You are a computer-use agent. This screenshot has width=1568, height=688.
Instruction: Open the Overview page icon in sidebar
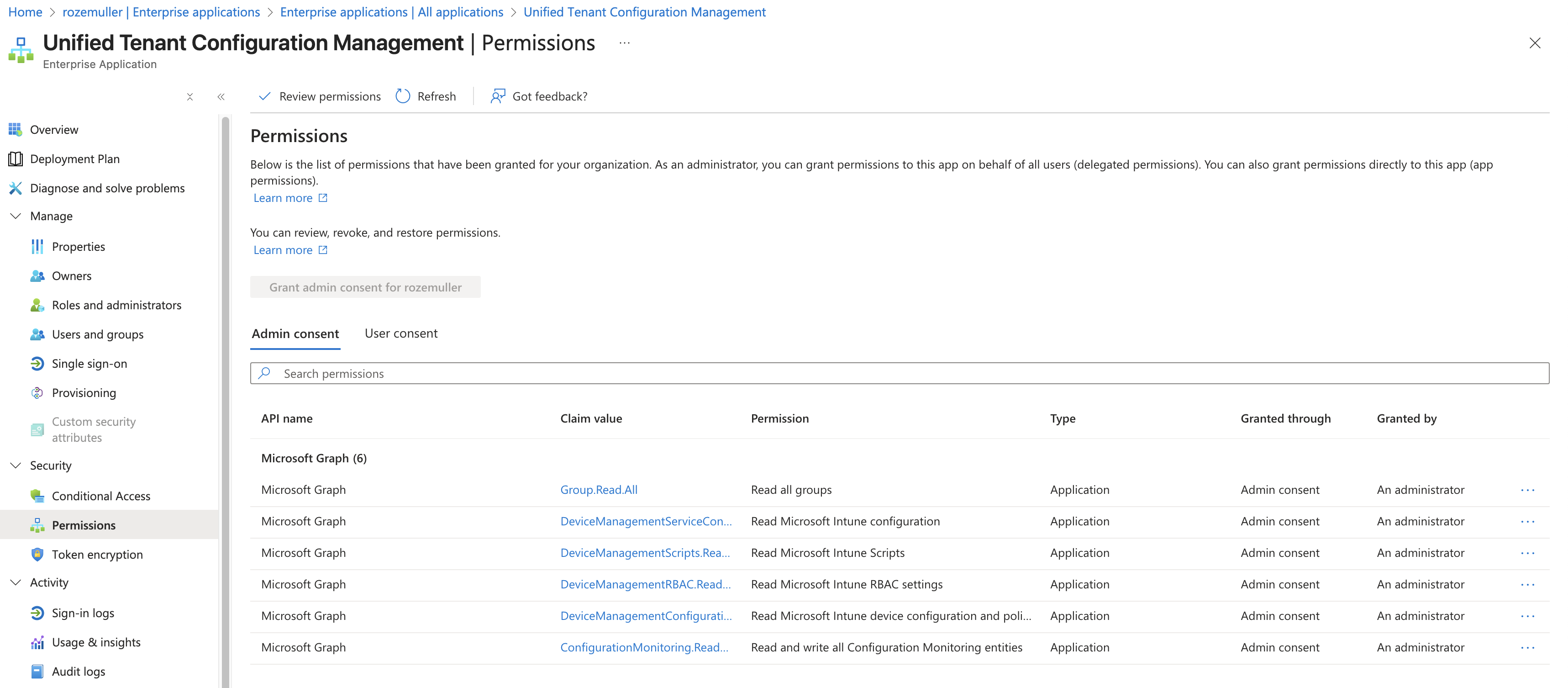[x=15, y=130]
